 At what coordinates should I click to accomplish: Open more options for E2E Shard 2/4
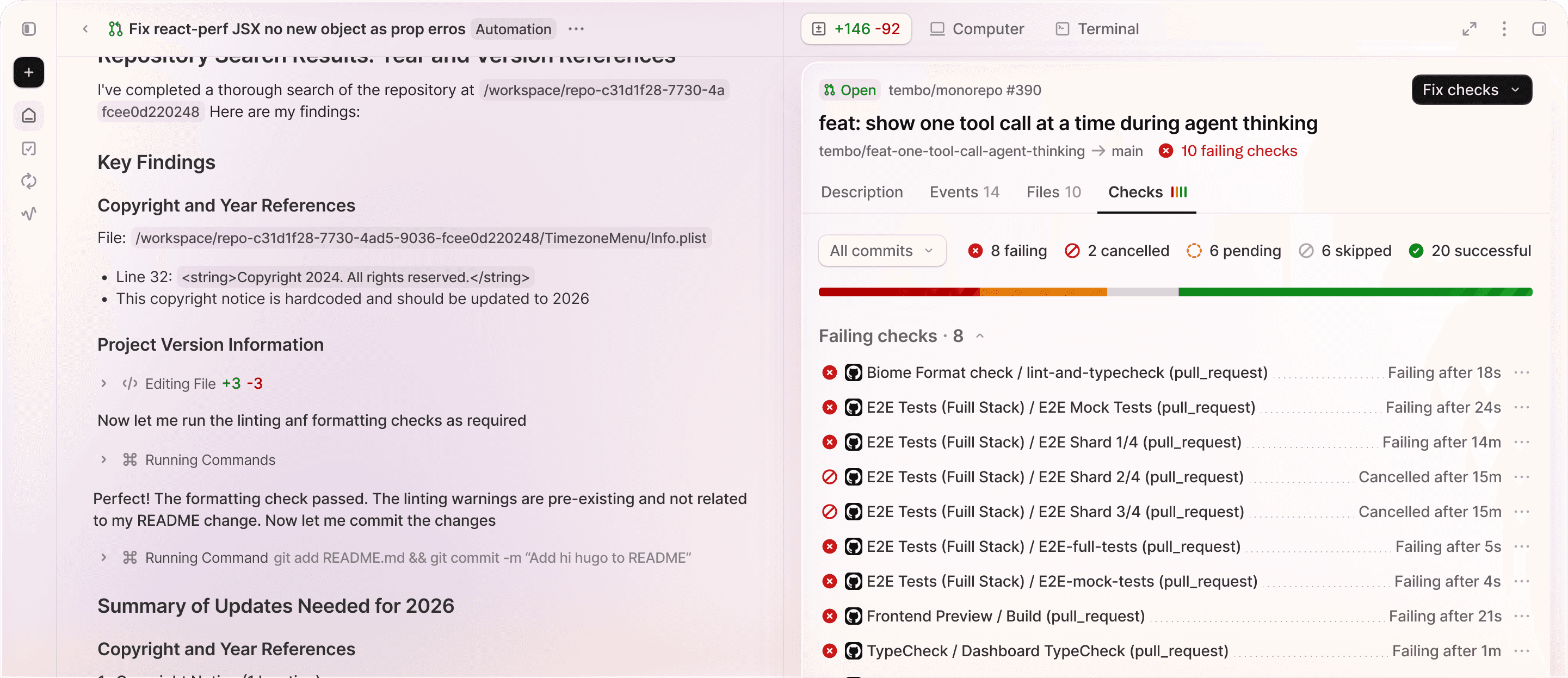(x=1522, y=477)
